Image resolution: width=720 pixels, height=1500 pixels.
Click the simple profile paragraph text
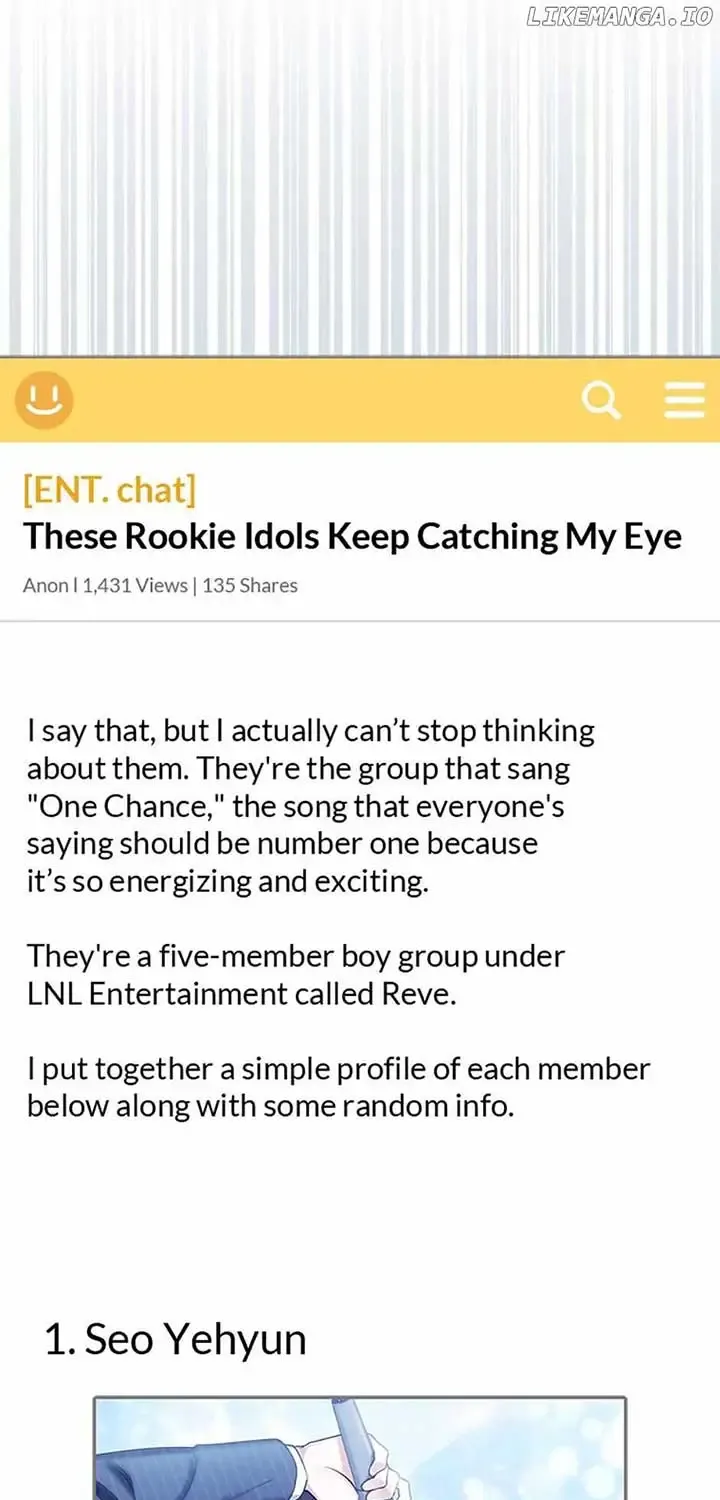[x=338, y=1088]
